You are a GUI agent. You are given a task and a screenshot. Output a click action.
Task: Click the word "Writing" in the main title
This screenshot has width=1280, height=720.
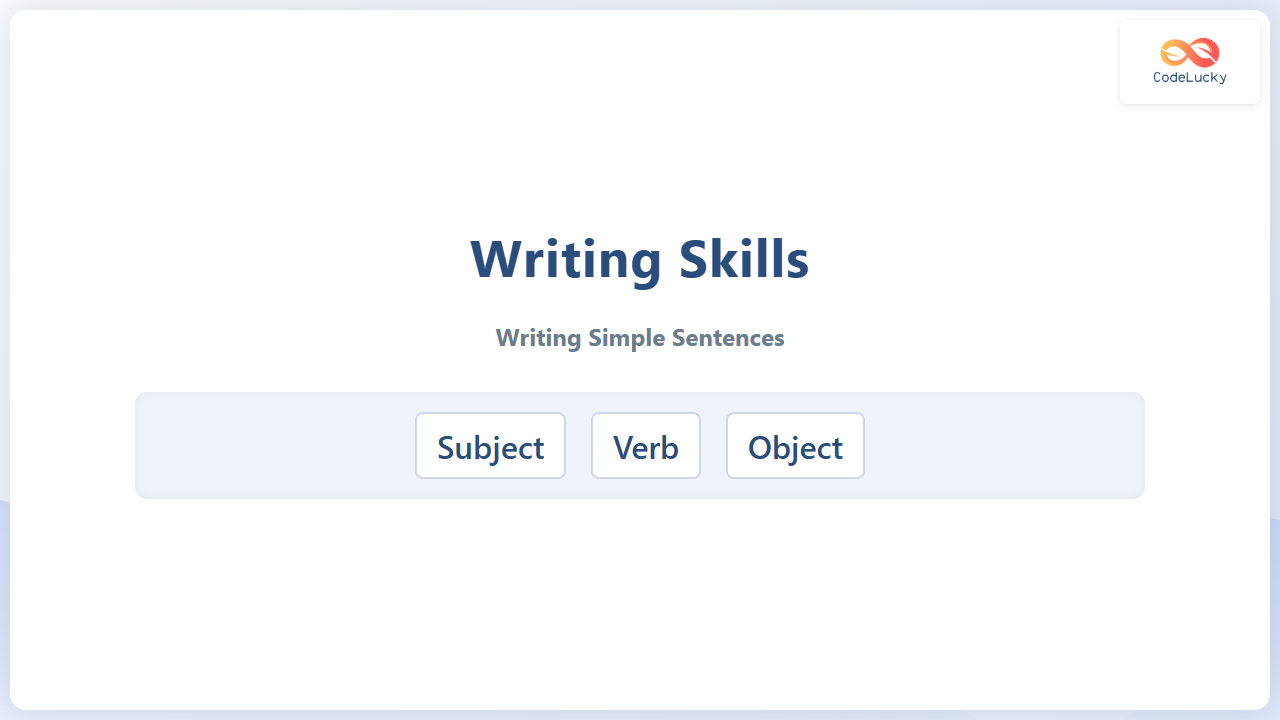[x=565, y=259]
